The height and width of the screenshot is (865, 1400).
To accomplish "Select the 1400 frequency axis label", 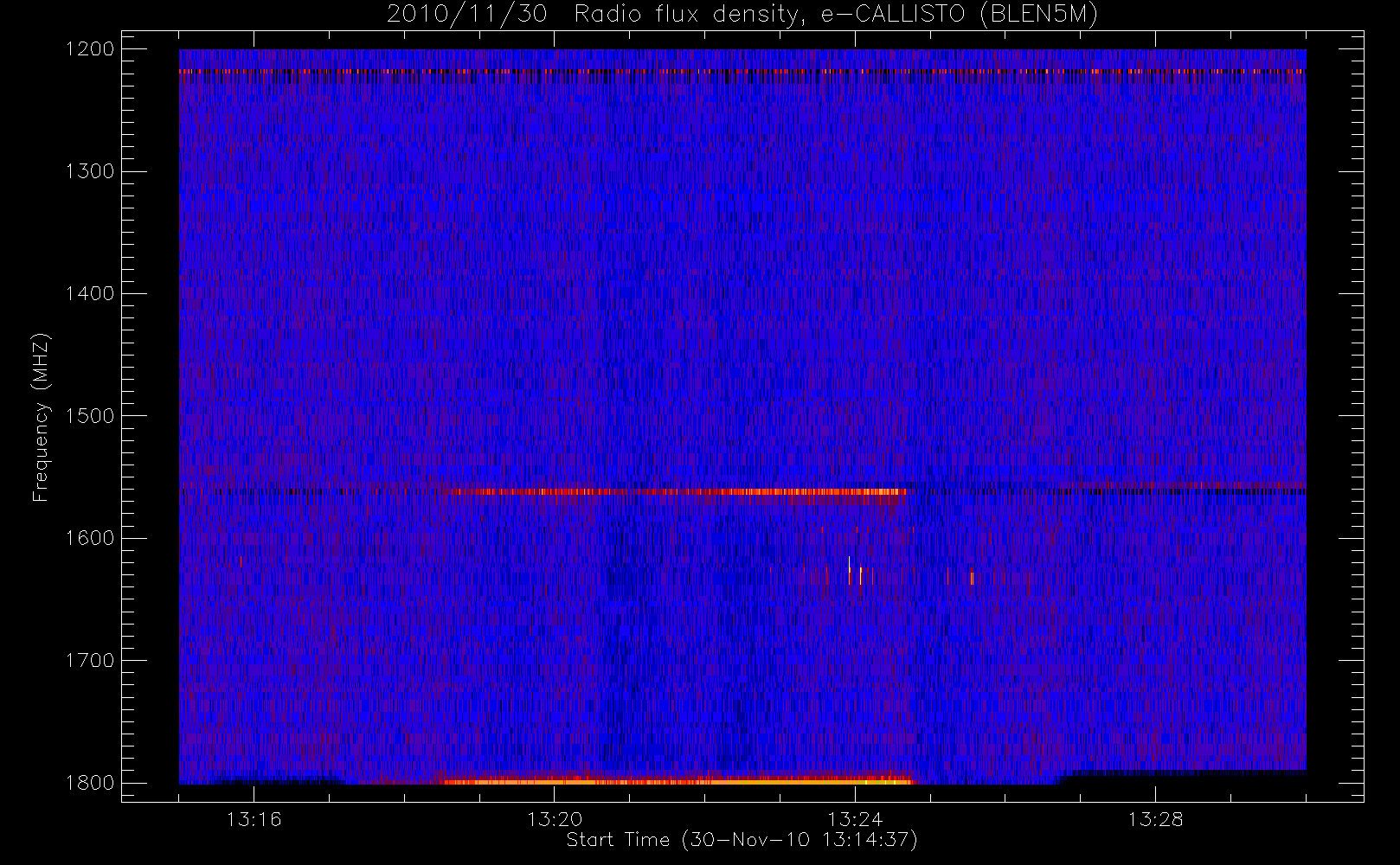I will (90, 293).
